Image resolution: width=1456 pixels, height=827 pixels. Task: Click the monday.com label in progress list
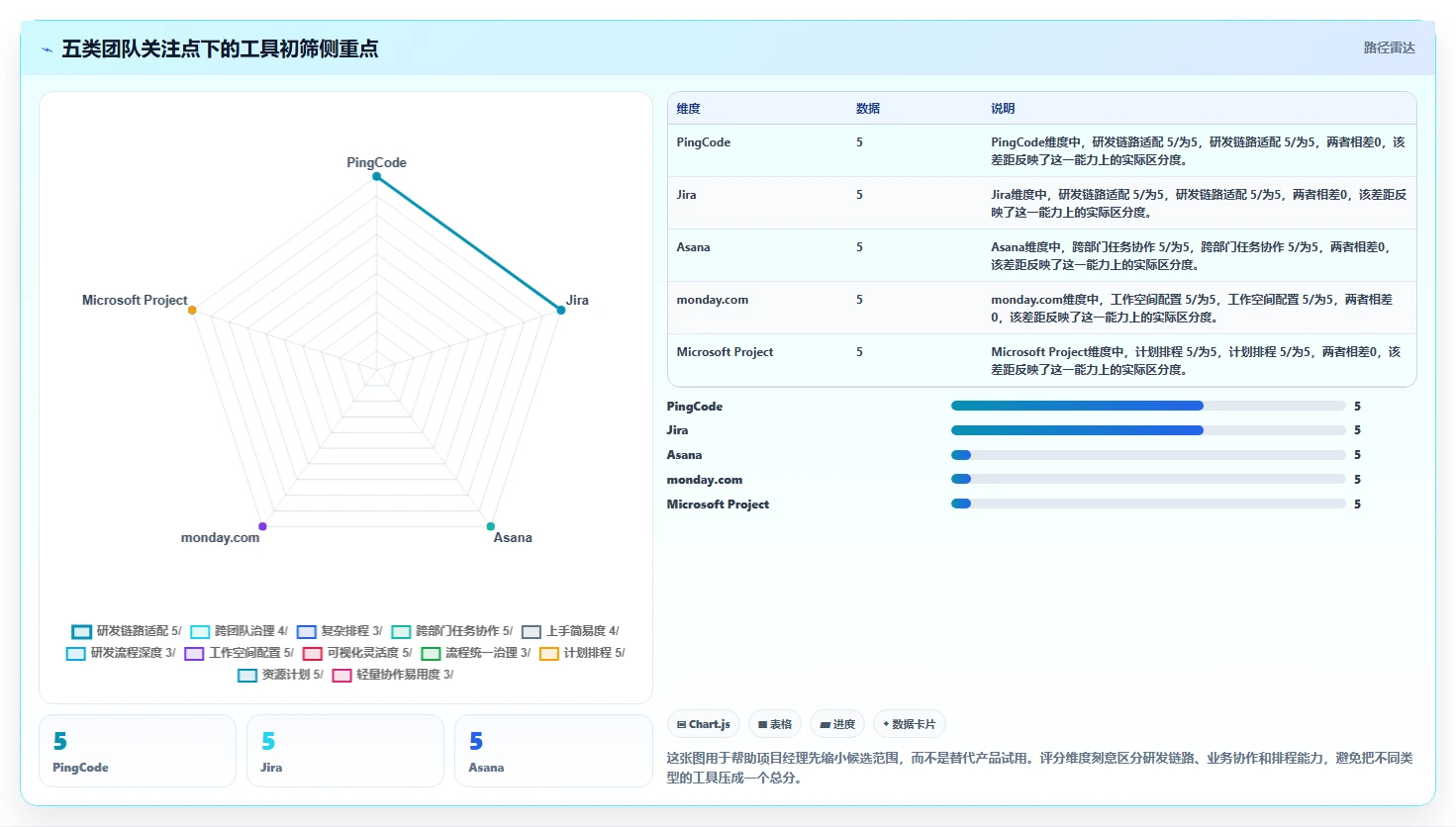704,480
